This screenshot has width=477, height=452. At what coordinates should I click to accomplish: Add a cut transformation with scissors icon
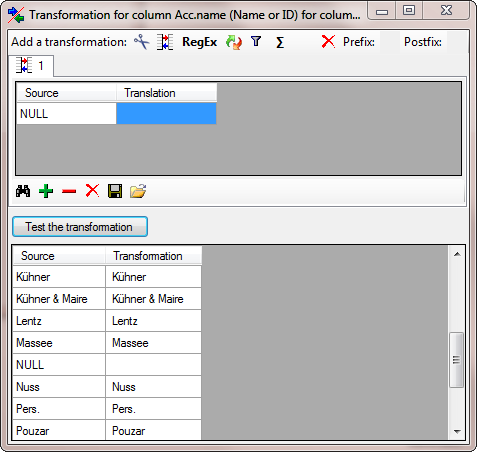point(142,42)
